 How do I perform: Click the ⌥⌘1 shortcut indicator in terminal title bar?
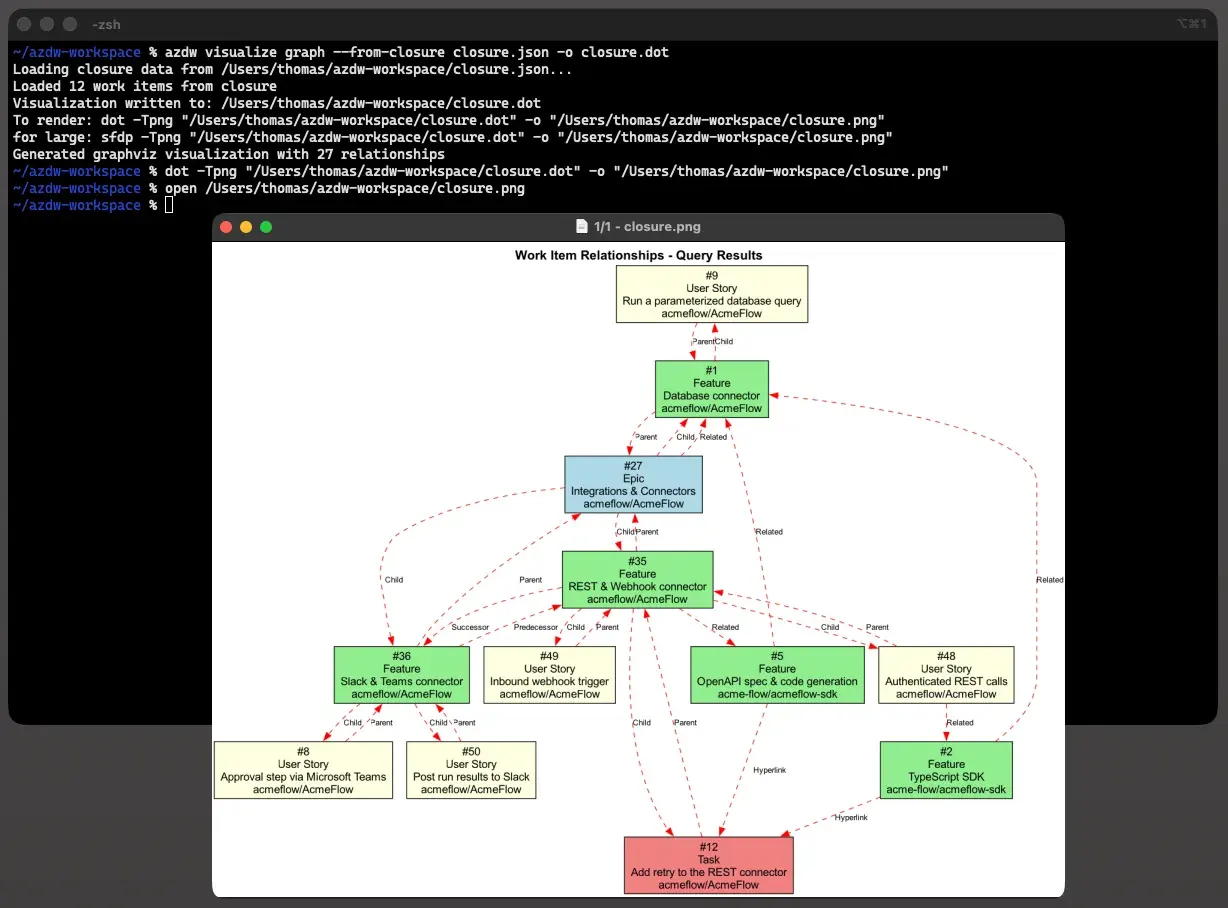[1192, 24]
